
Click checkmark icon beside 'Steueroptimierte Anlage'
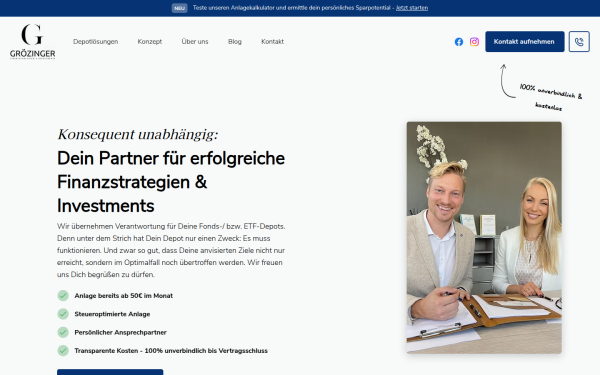(x=63, y=314)
